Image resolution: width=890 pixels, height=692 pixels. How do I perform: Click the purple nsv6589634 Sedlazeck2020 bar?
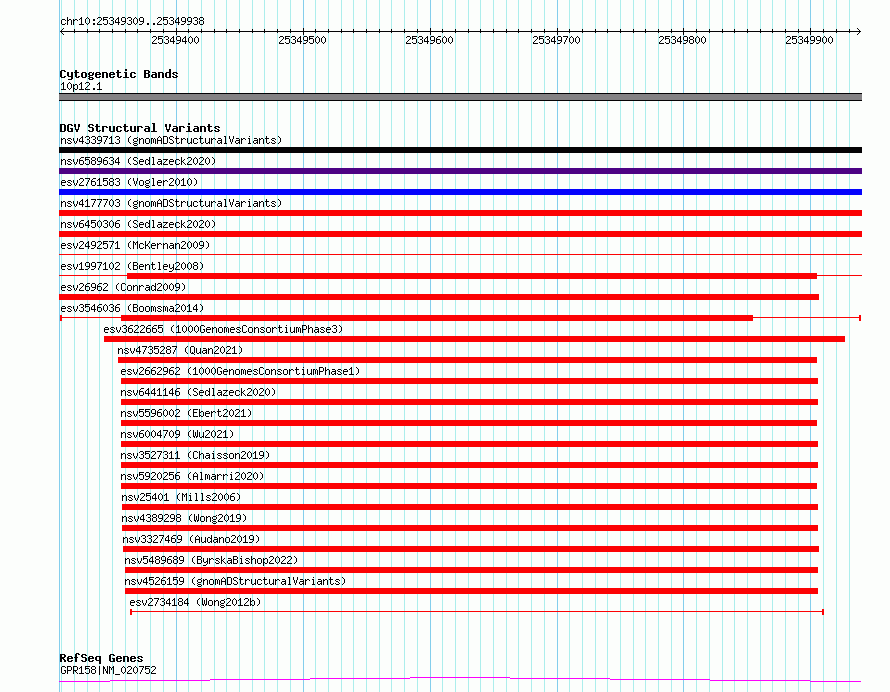(460, 171)
